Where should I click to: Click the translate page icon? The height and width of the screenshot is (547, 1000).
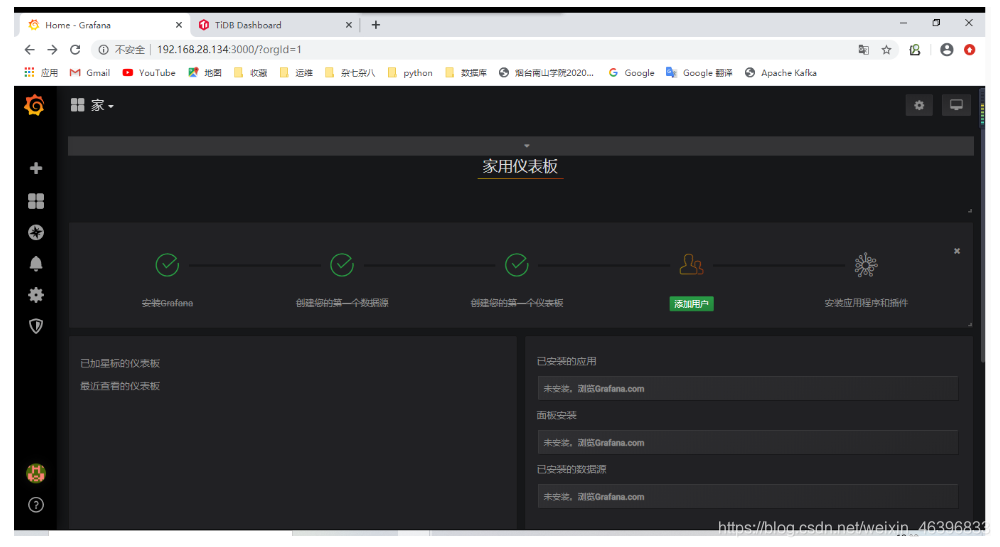(x=864, y=50)
